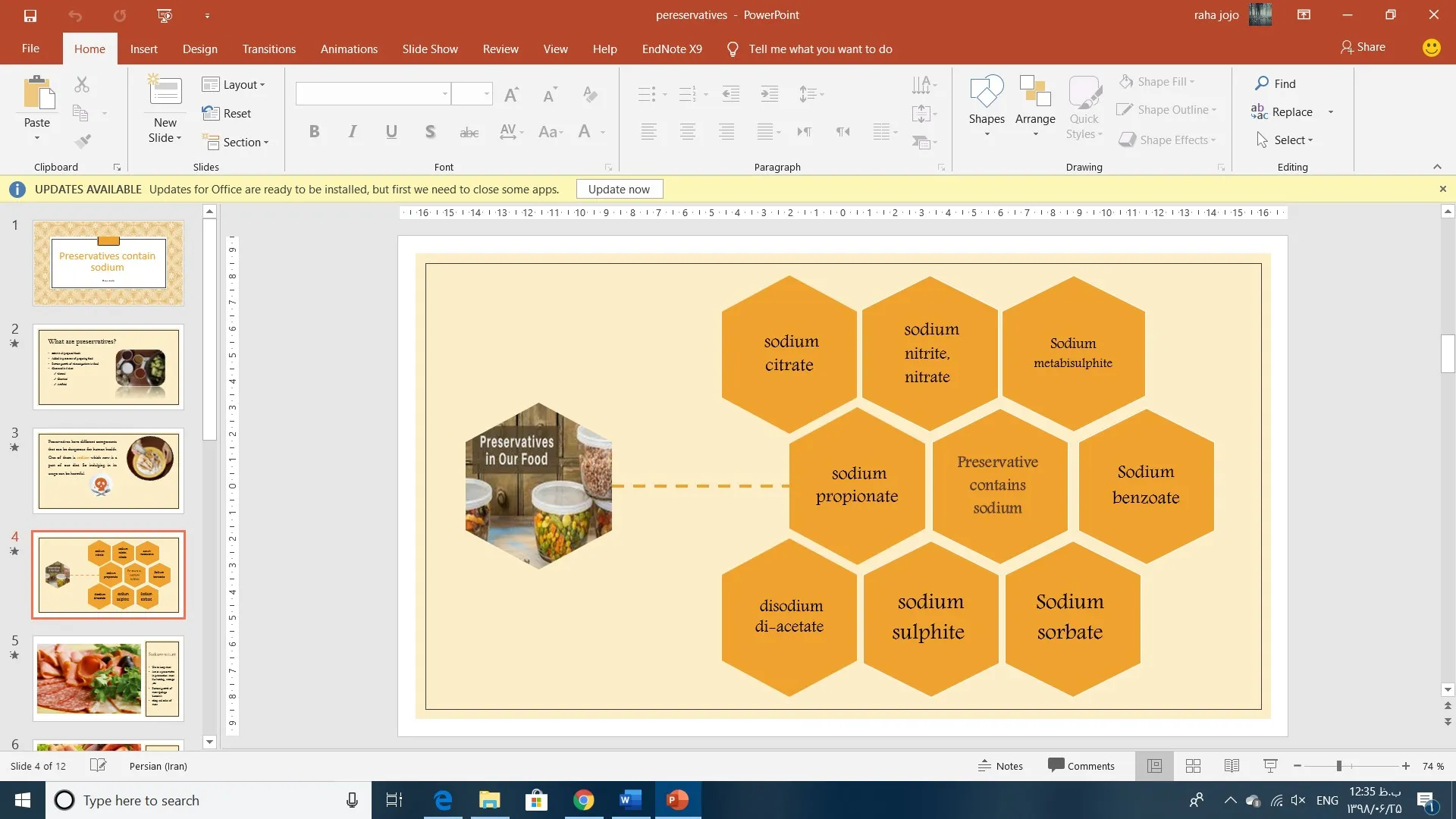Click the Update now button
Screen dimensions: 1456x819
click(619, 190)
